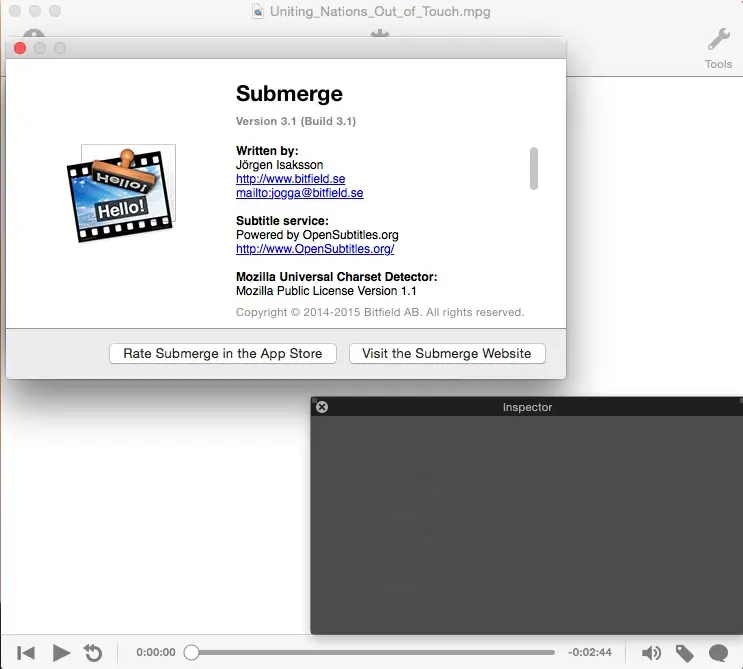Play the video
This screenshot has height=669, width=743.
(61, 653)
